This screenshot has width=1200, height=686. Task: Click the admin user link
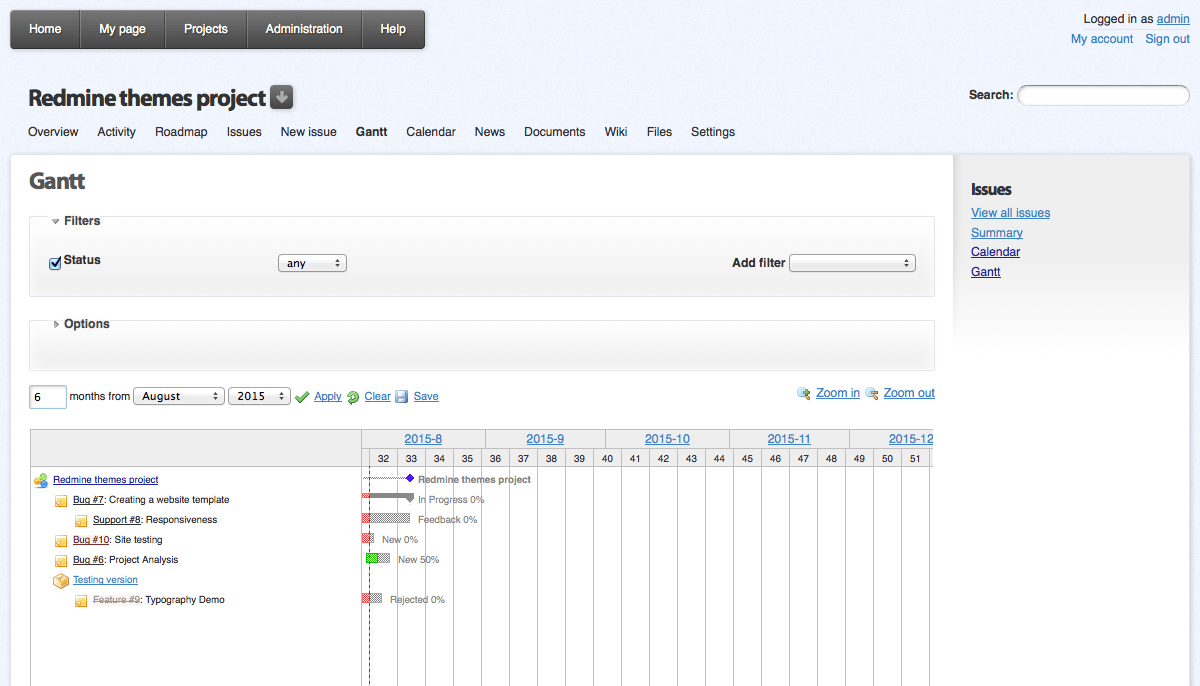(x=1173, y=19)
